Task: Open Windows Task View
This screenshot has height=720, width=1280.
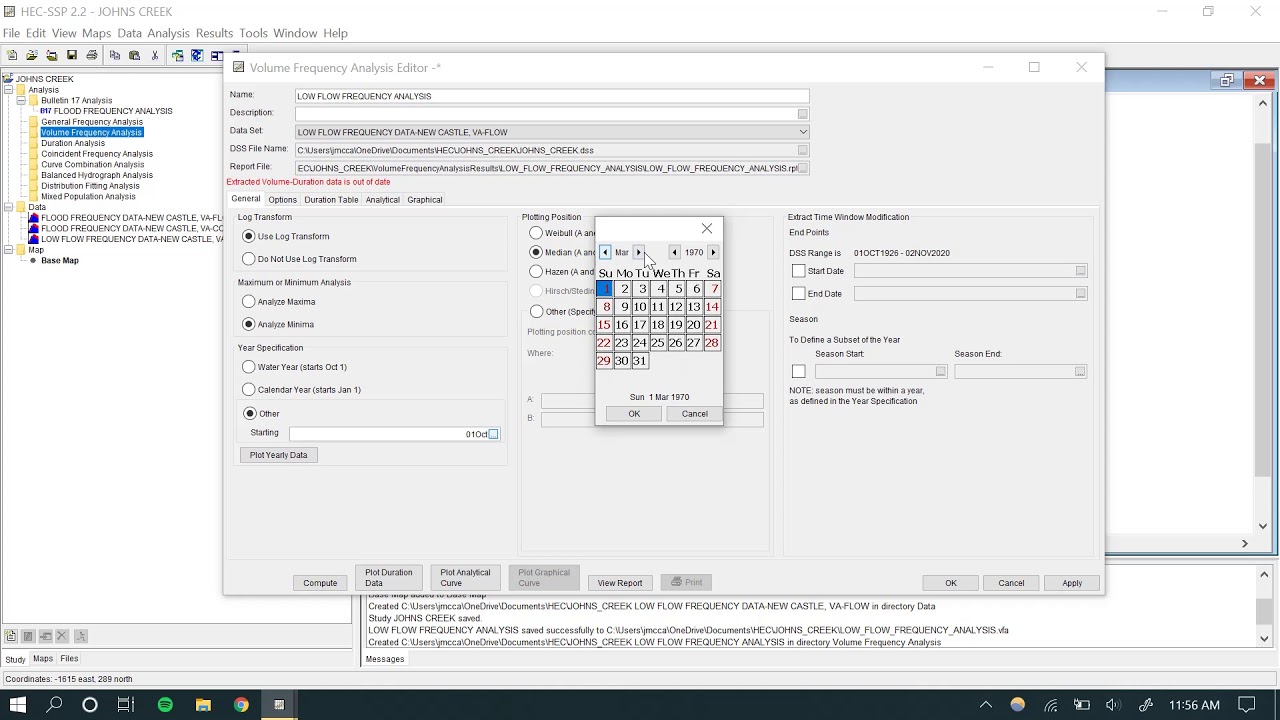Action: click(125, 705)
